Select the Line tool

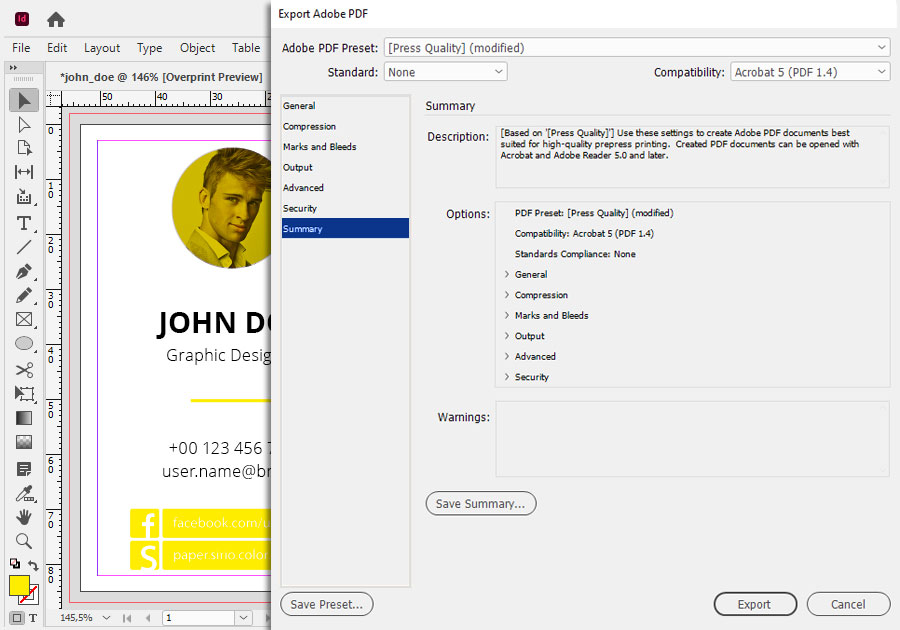click(x=24, y=247)
